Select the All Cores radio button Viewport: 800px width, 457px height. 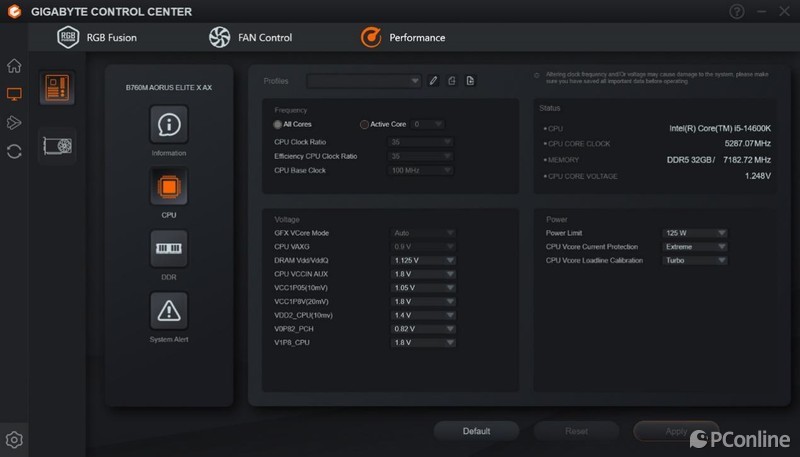278,124
